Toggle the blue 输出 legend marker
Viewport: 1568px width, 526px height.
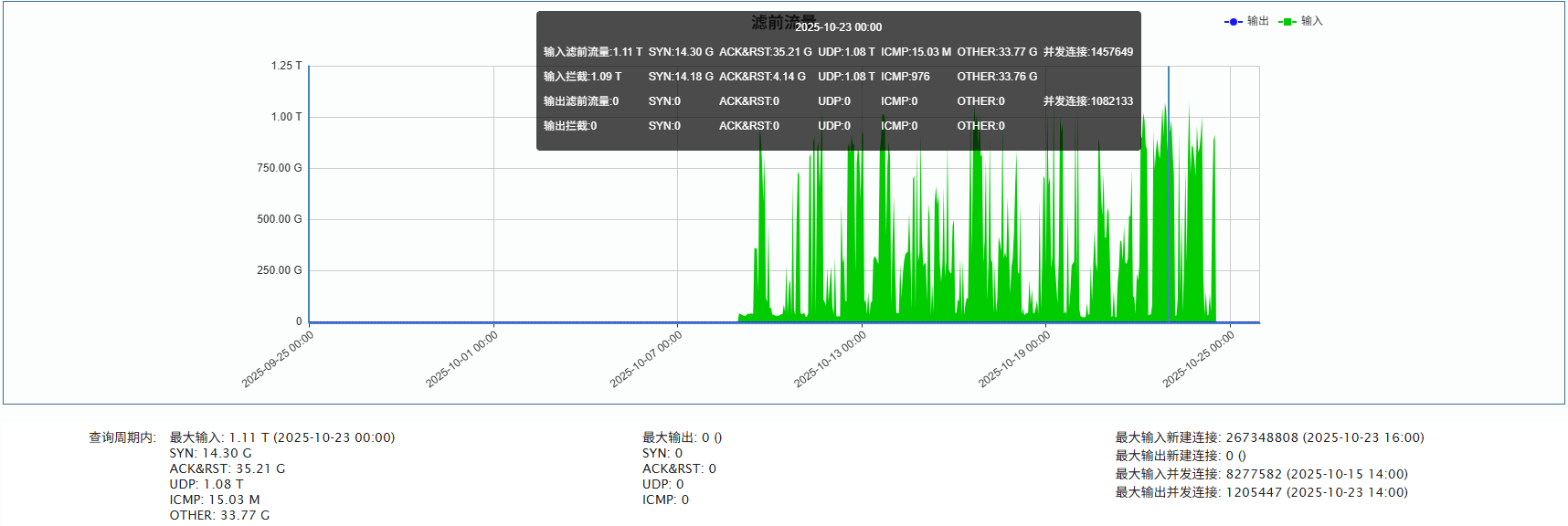(x=1233, y=22)
